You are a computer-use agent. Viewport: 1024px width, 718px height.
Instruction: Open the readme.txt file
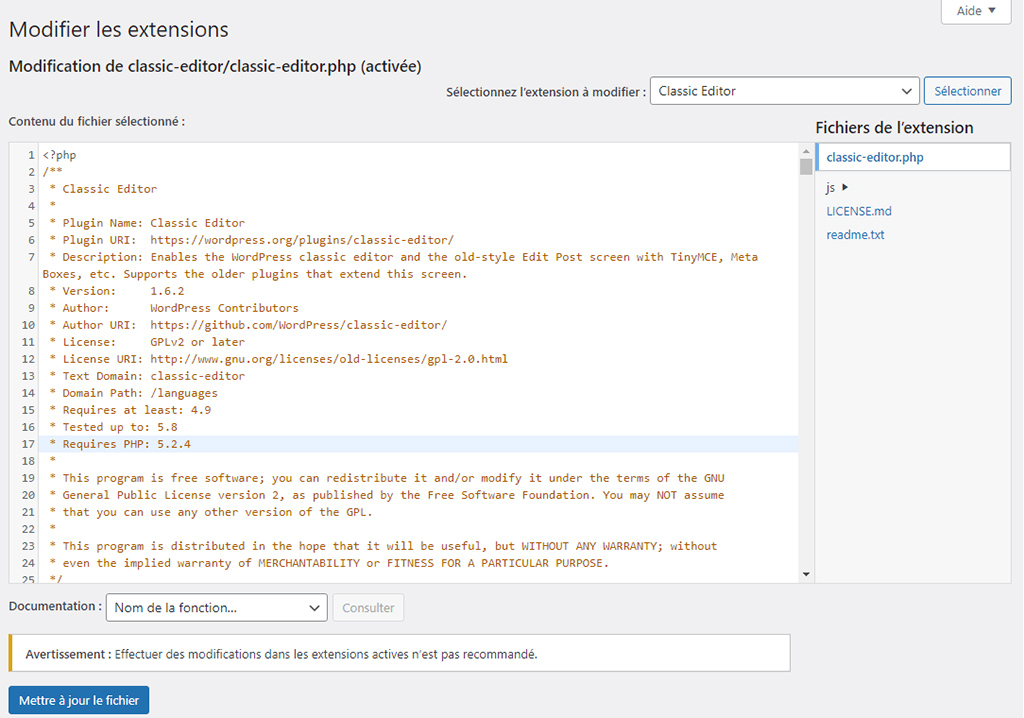[855, 235]
